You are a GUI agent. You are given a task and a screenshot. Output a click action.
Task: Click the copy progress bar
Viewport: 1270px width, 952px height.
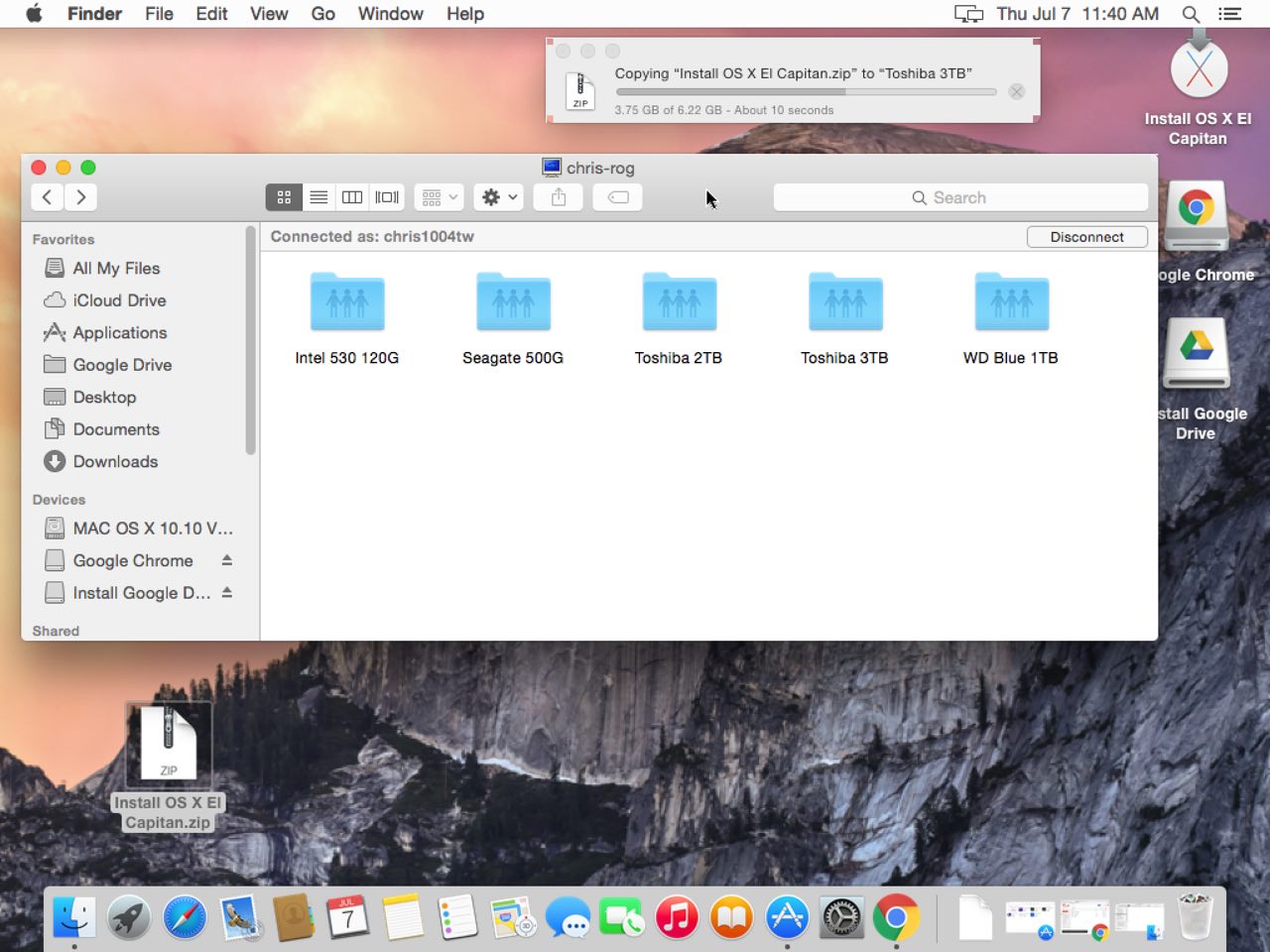[x=805, y=91]
